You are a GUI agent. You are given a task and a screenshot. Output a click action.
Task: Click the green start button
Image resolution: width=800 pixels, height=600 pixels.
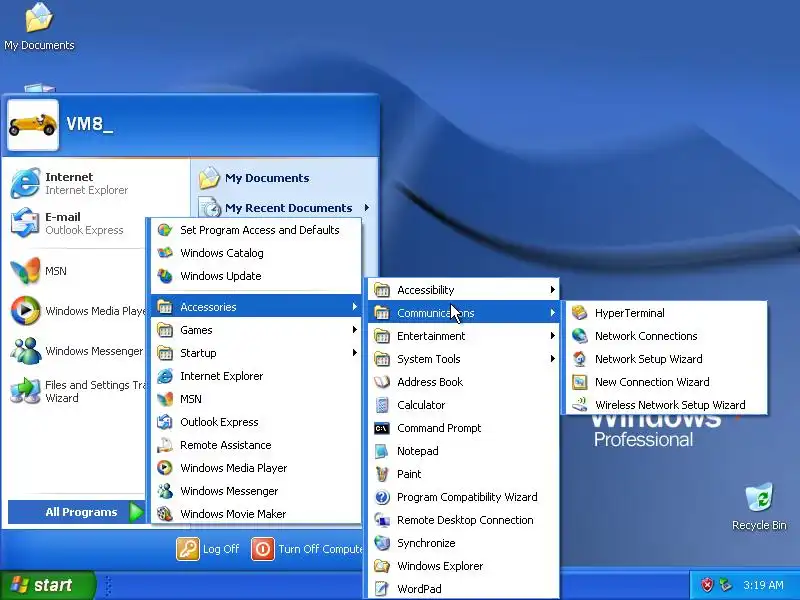pos(47,585)
